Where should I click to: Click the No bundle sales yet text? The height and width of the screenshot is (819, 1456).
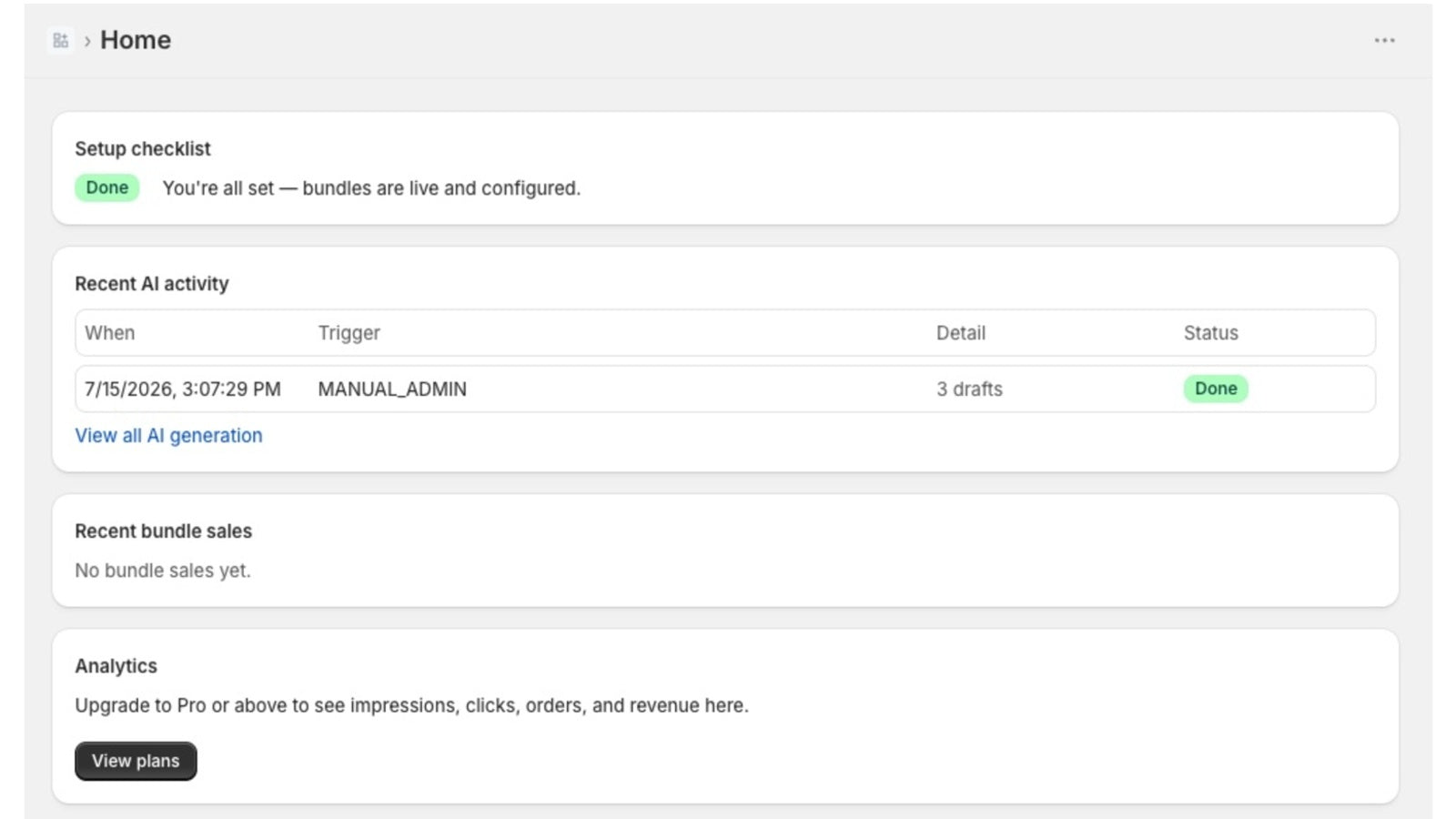pyautogui.click(x=163, y=571)
